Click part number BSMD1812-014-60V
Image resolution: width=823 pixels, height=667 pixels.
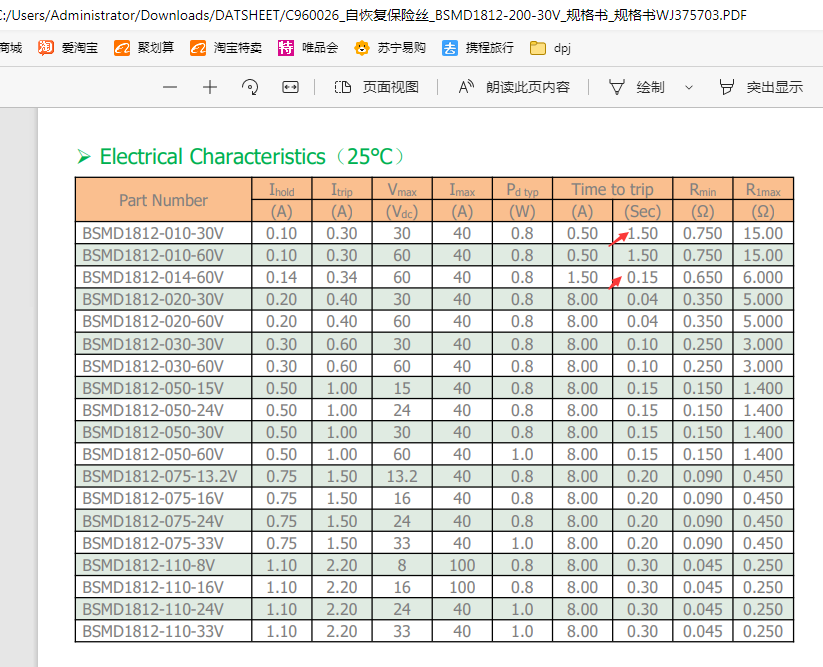[153, 277]
